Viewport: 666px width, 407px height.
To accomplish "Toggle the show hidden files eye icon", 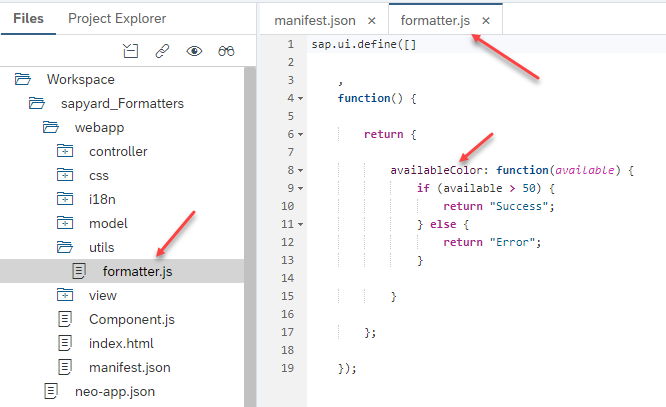I will [194, 51].
